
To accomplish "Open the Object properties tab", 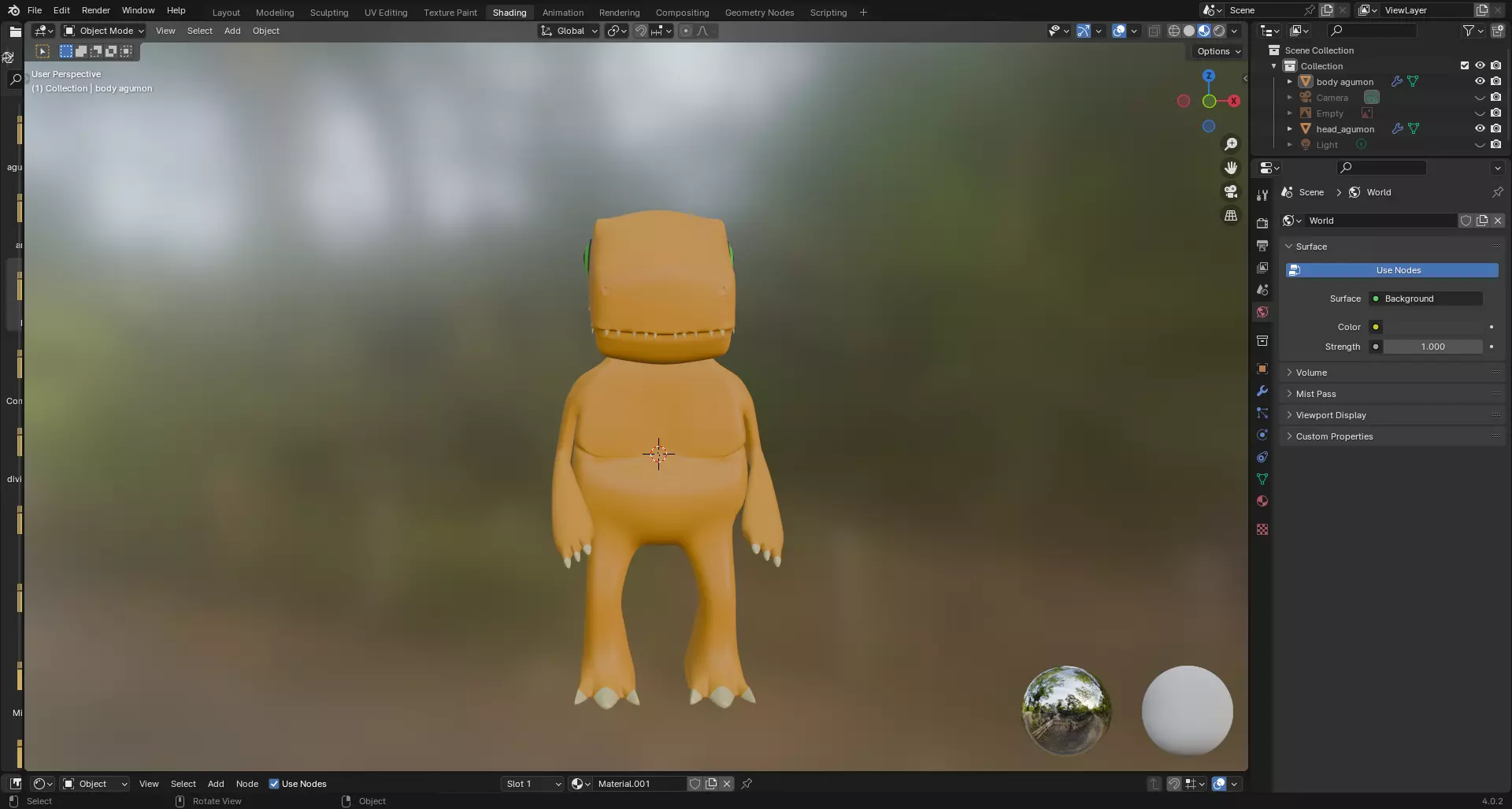I will pyautogui.click(x=1262, y=369).
